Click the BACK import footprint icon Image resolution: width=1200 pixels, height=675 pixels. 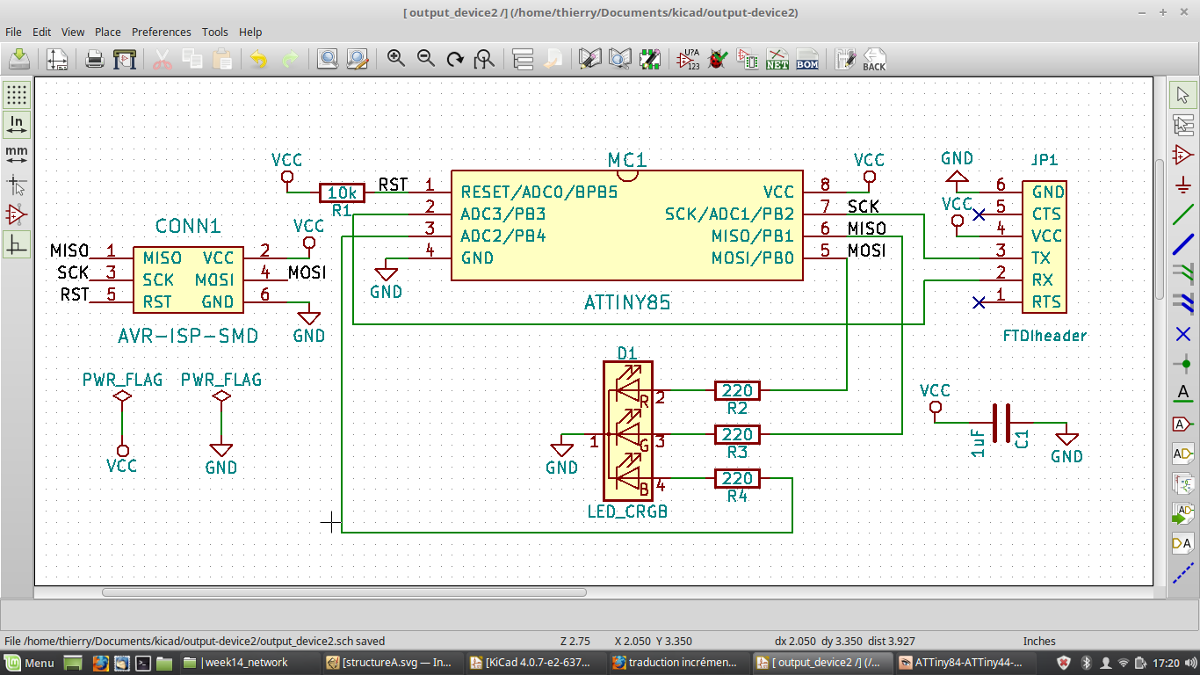pos(875,59)
